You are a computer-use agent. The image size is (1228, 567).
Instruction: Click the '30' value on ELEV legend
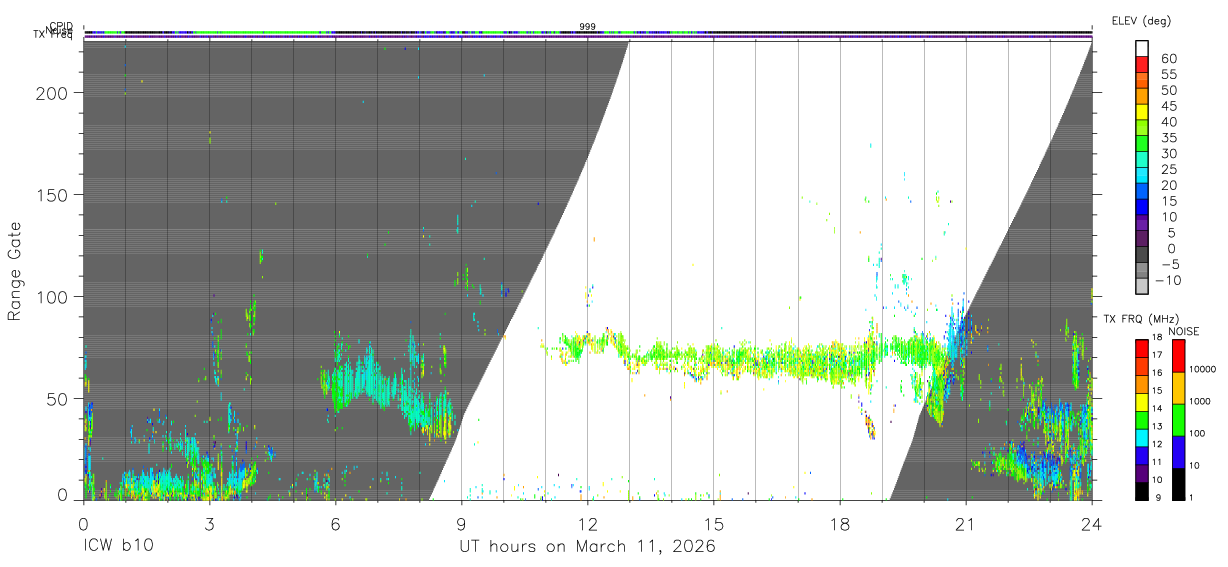pyautogui.click(x=1169, y=153)
